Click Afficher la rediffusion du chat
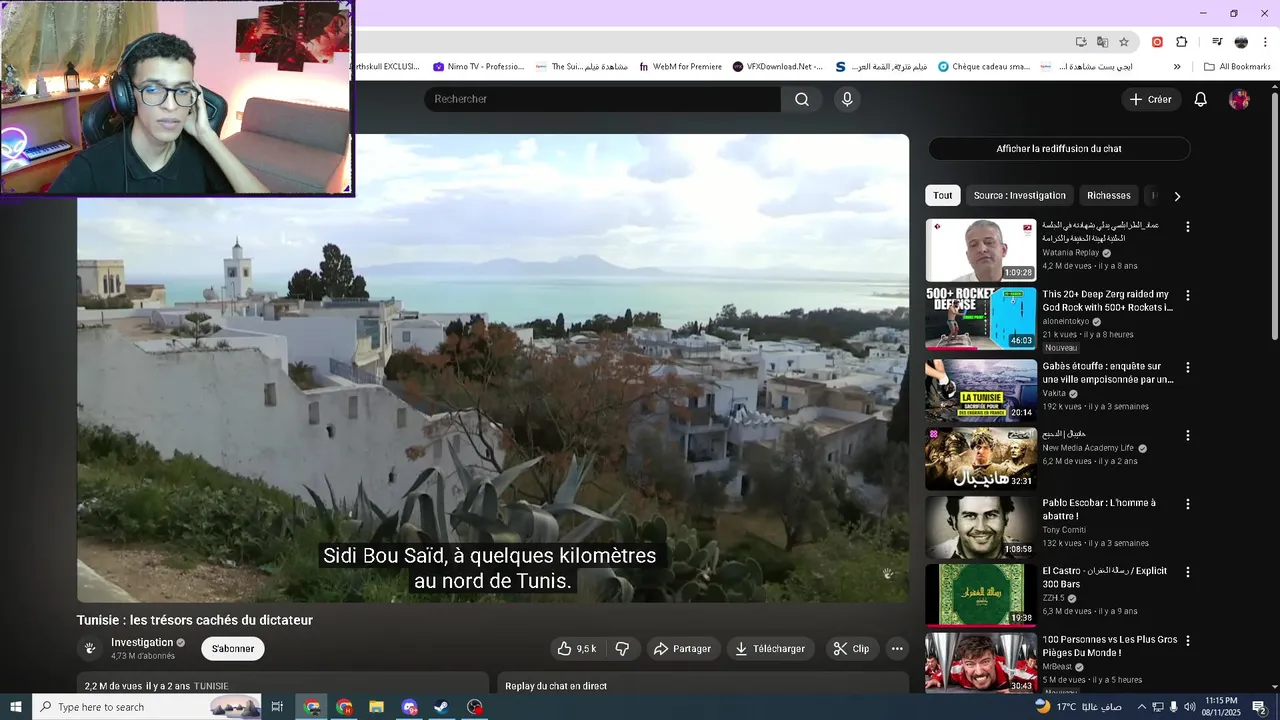This screenshot has height=720, width=1280. click(1059, 149)
